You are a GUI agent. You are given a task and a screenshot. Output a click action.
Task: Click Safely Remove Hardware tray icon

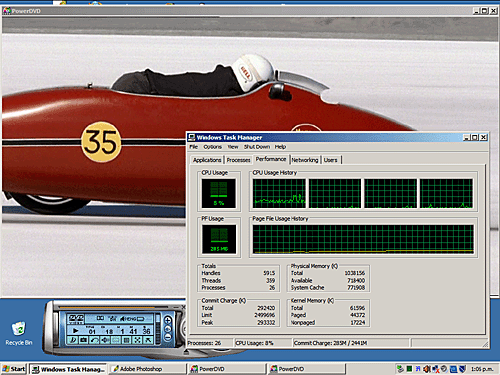[401, 369]
